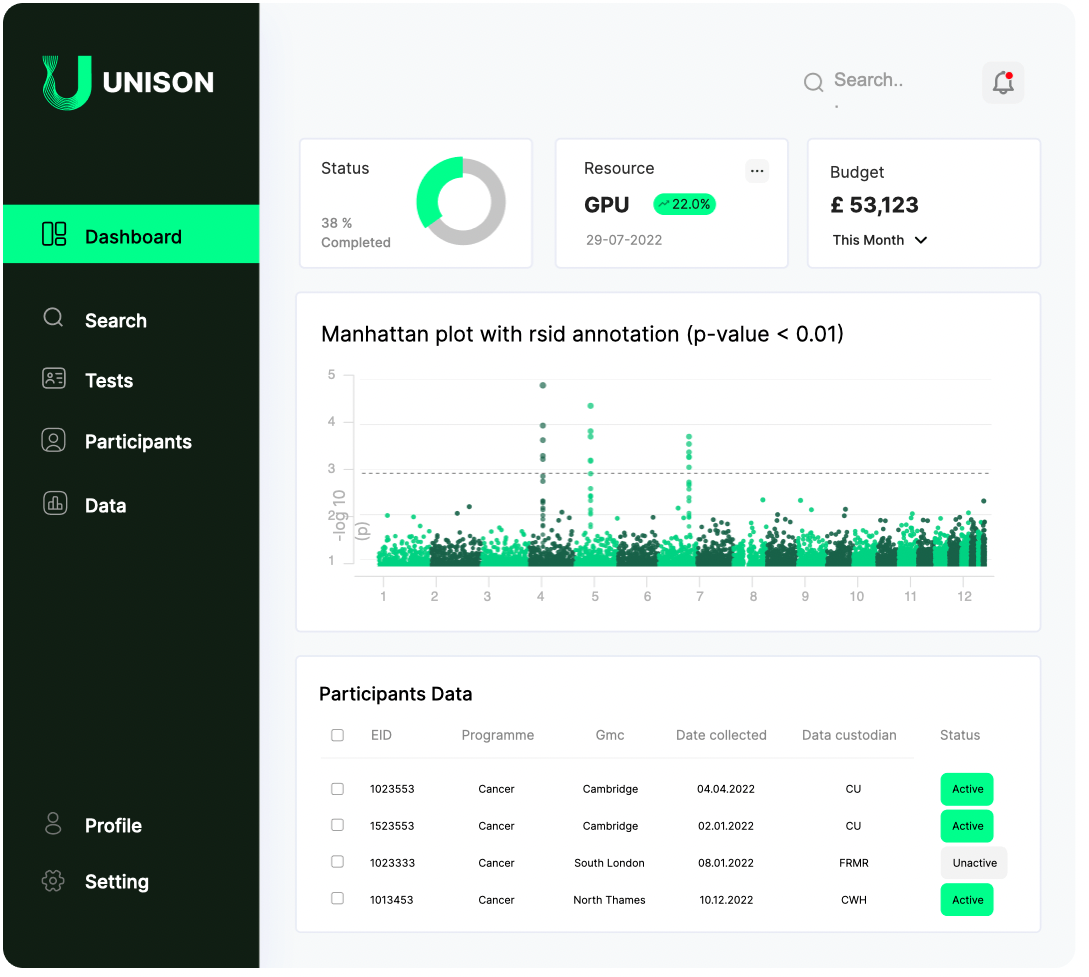Open the notification bell
This screenshot has height=977, width=1089.
pyautogui.click(x=1002, y=82)
